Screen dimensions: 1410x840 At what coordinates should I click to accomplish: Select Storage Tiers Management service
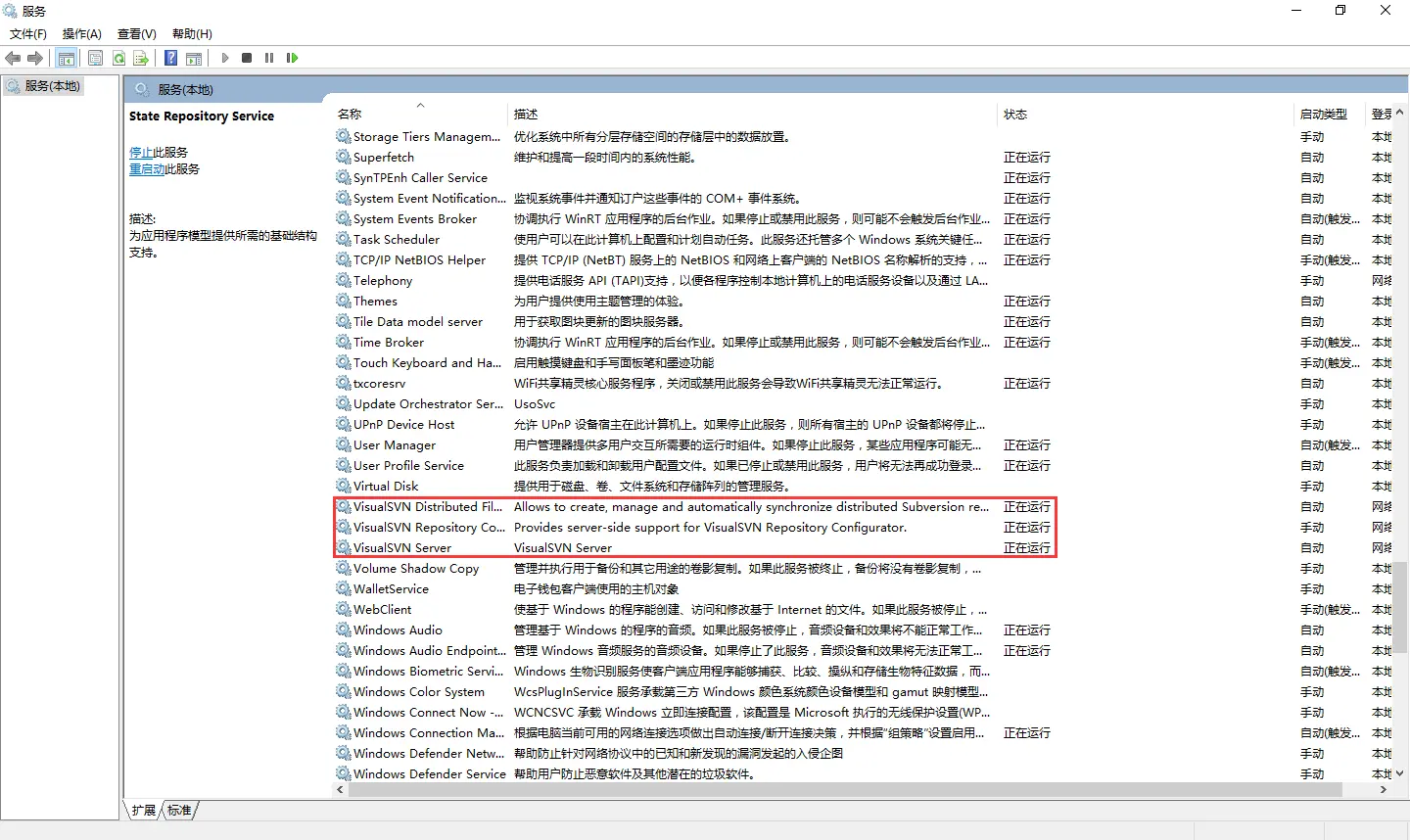(863, 136)
